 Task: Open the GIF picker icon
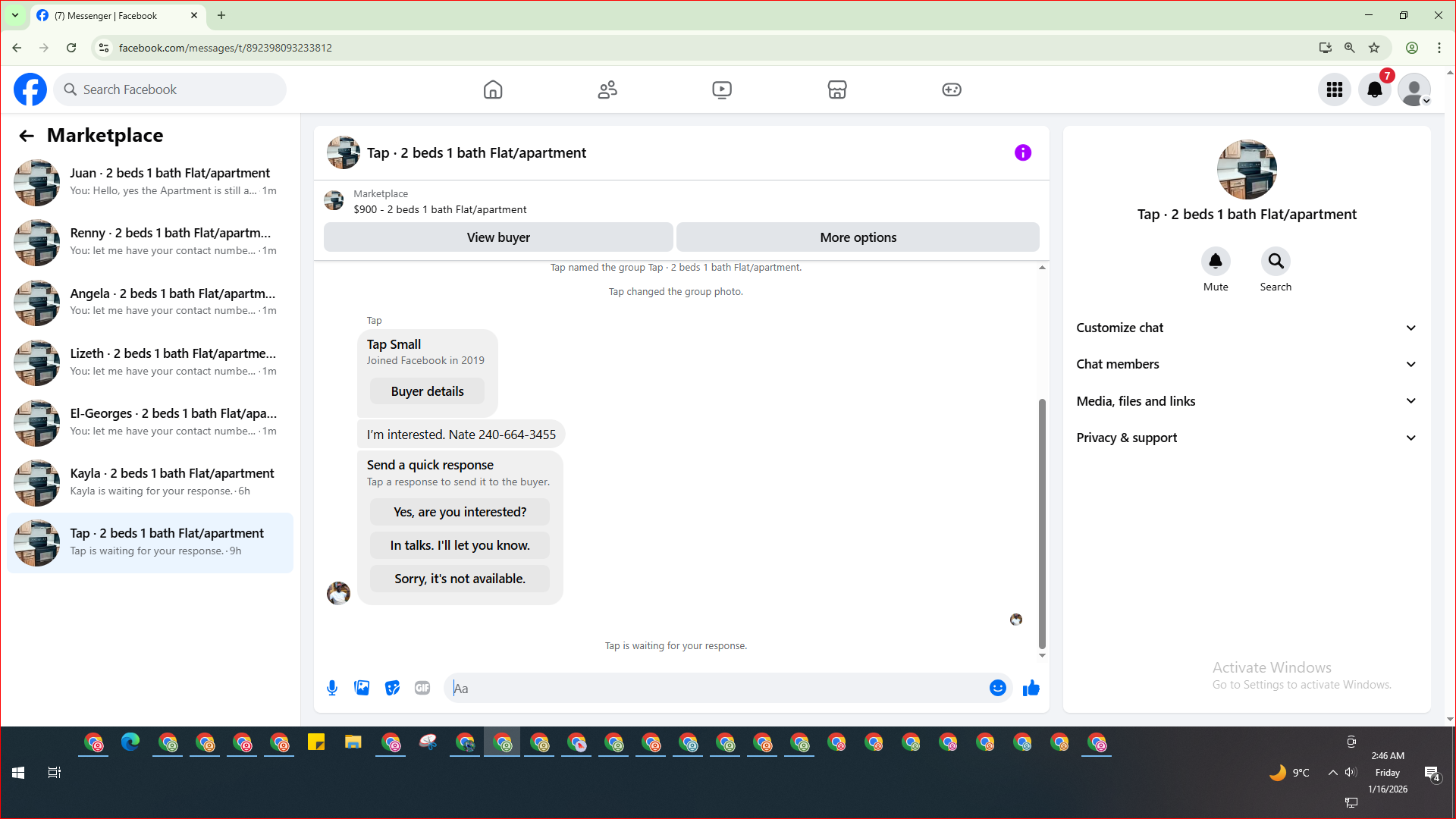pos(422,688)
